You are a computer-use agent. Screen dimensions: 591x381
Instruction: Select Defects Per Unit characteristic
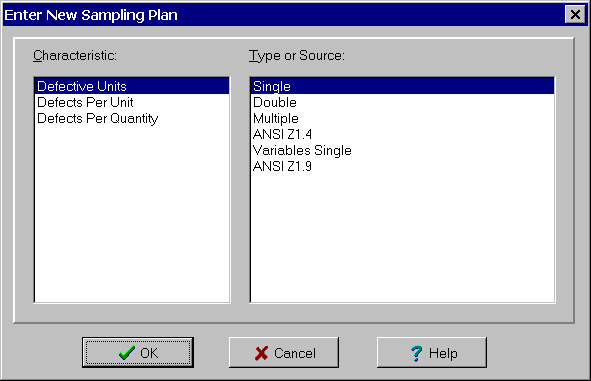click(132, 103)
